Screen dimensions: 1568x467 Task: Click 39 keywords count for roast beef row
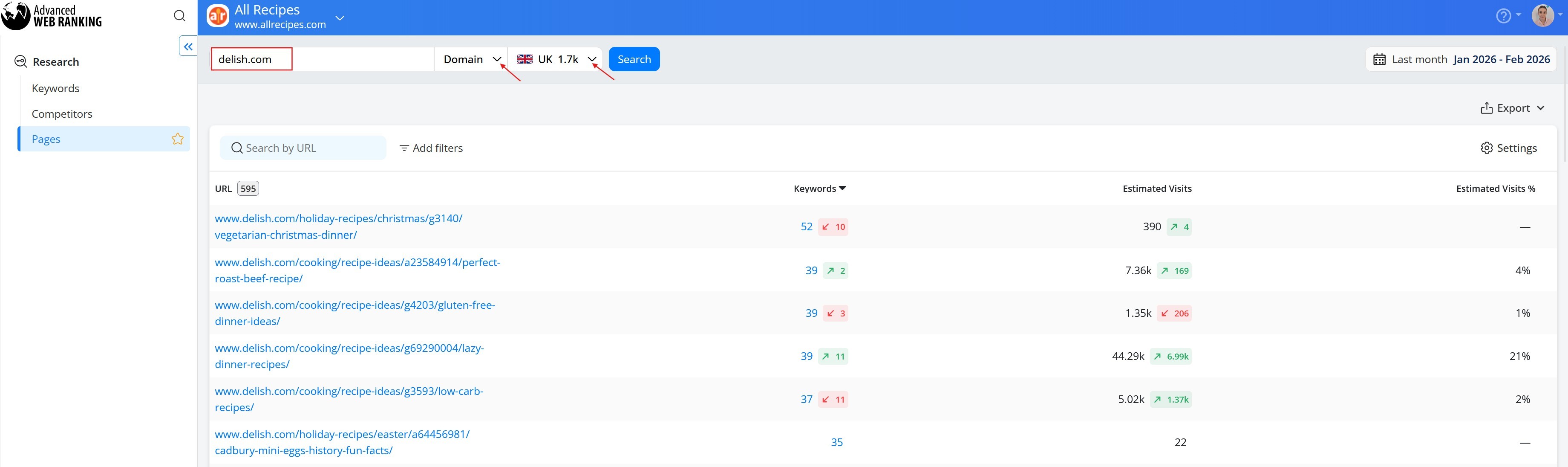tap(811, 271)
